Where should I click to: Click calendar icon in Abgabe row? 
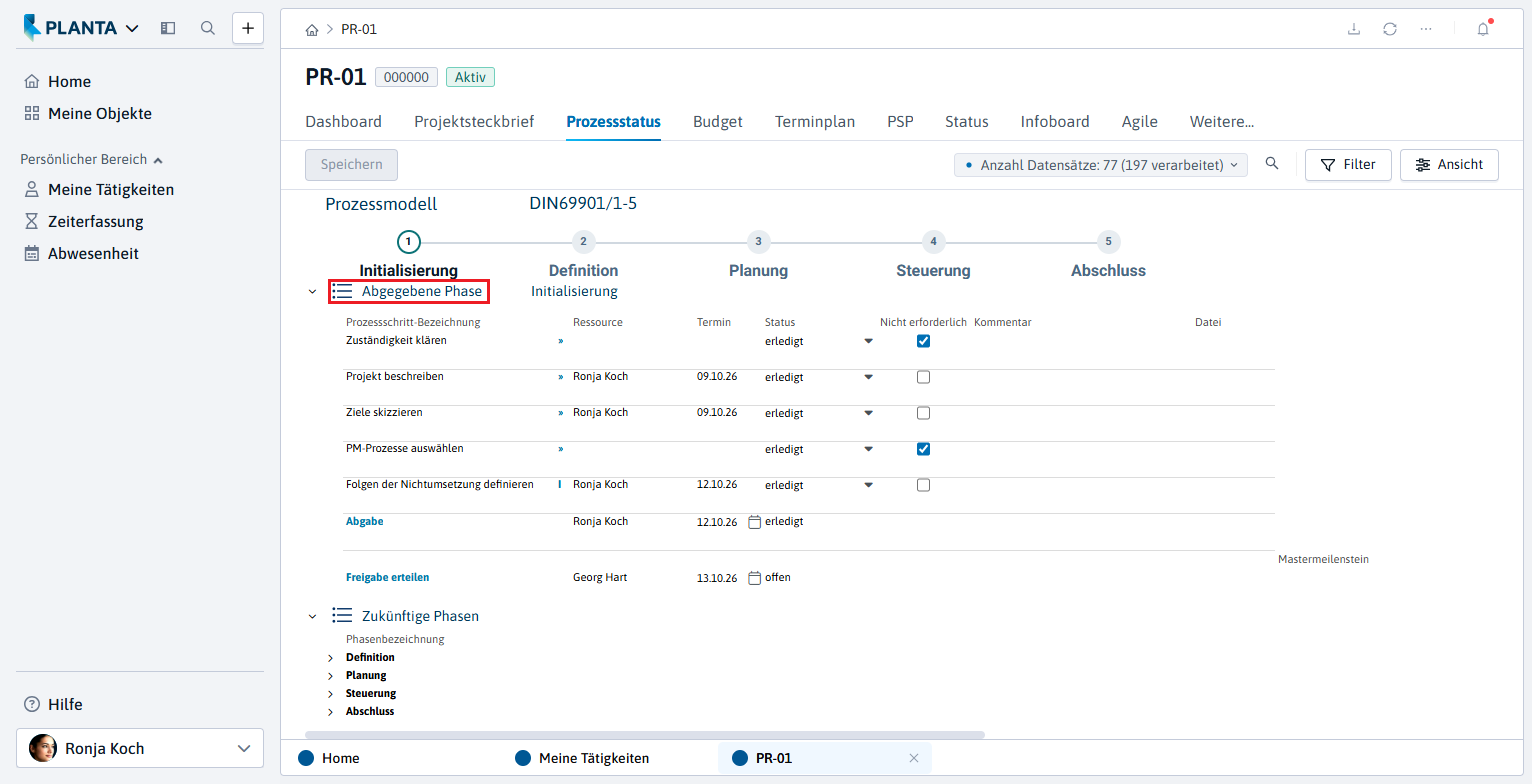click(x=755, y=522)
